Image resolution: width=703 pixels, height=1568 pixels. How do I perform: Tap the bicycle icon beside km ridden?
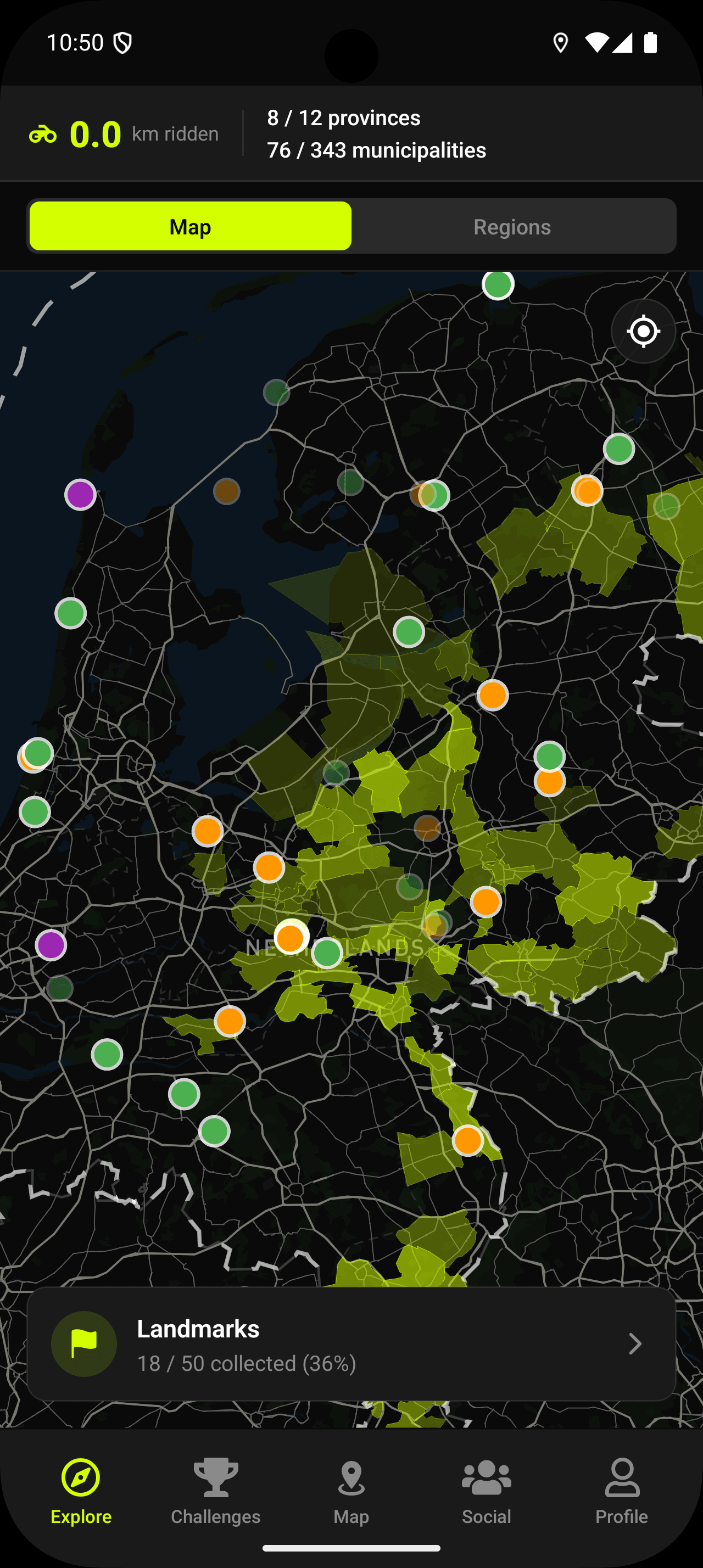pyautogui.click(x=43, y=134)
